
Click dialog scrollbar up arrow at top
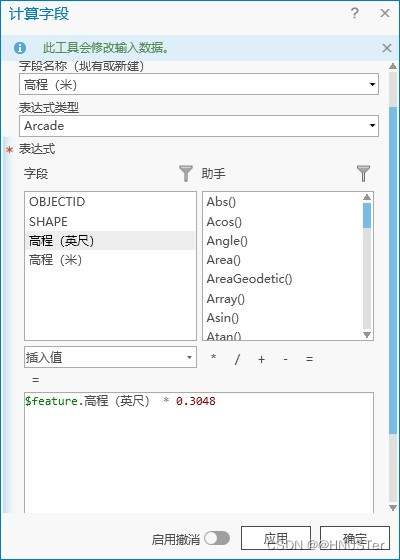pos(393,66)
